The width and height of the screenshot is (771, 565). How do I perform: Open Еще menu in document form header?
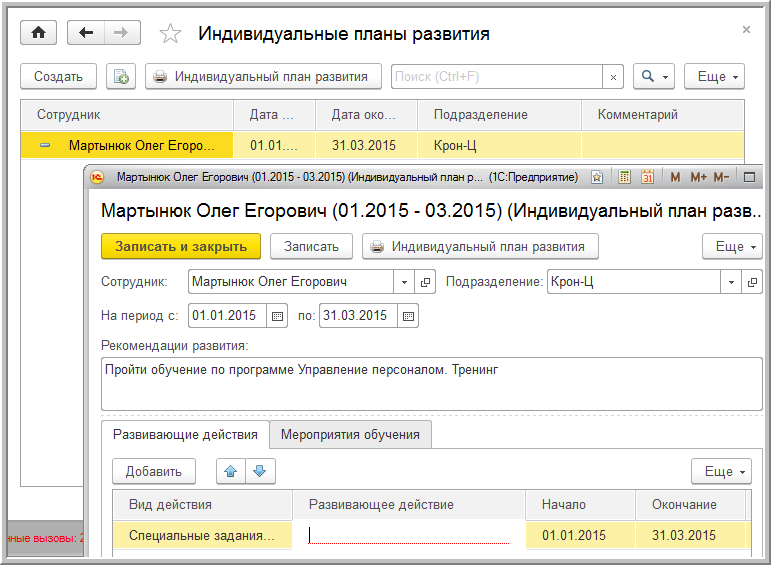coord(733,246)
